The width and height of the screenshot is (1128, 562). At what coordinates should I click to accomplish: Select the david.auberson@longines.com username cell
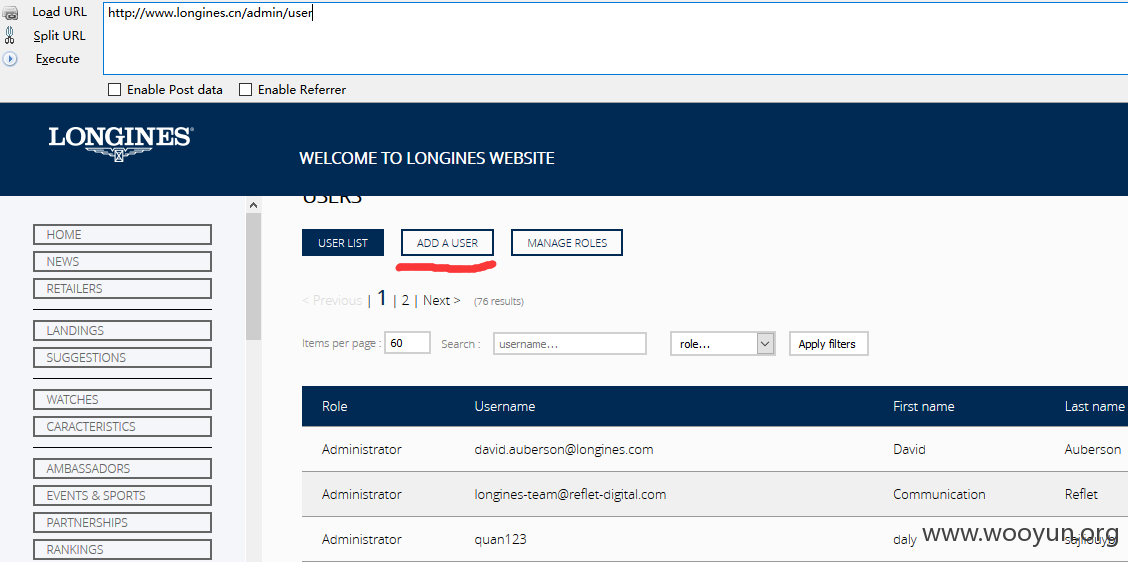(x=564, y=449)
